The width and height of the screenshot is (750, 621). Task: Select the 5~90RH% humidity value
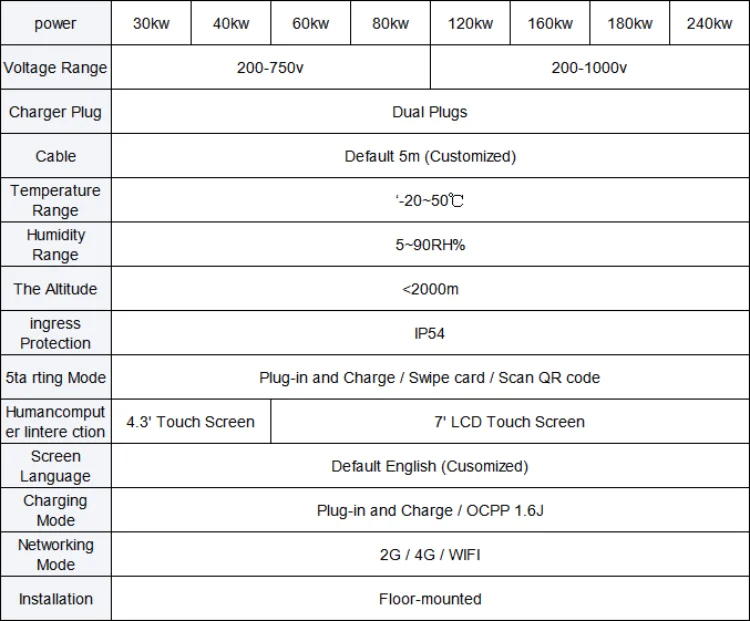click(x=429, y=245)
